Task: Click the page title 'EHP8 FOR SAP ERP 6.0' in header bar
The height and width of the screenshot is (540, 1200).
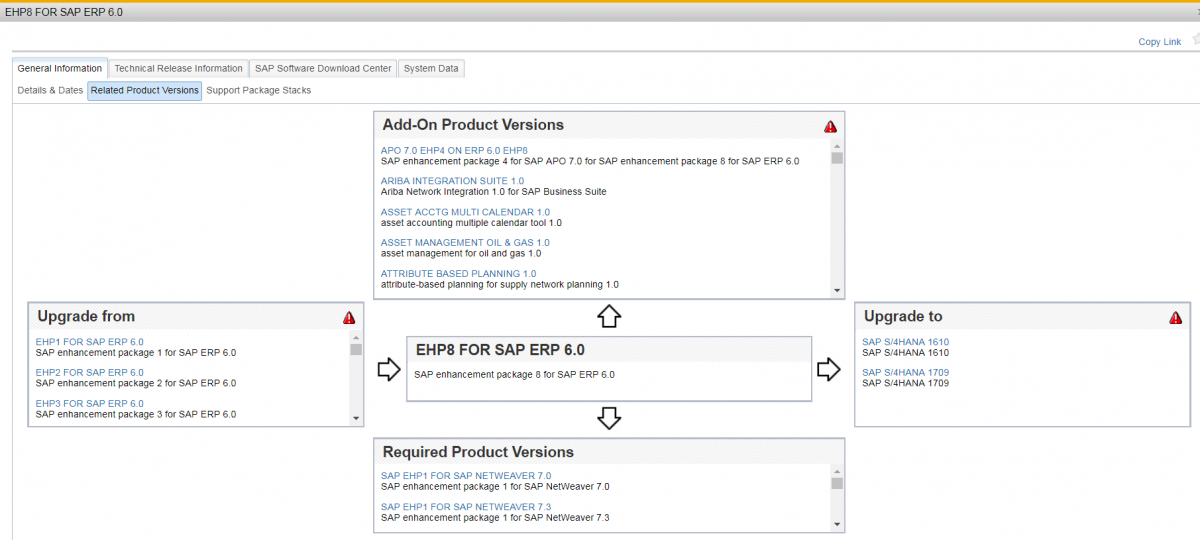Action: coord(64,12)
